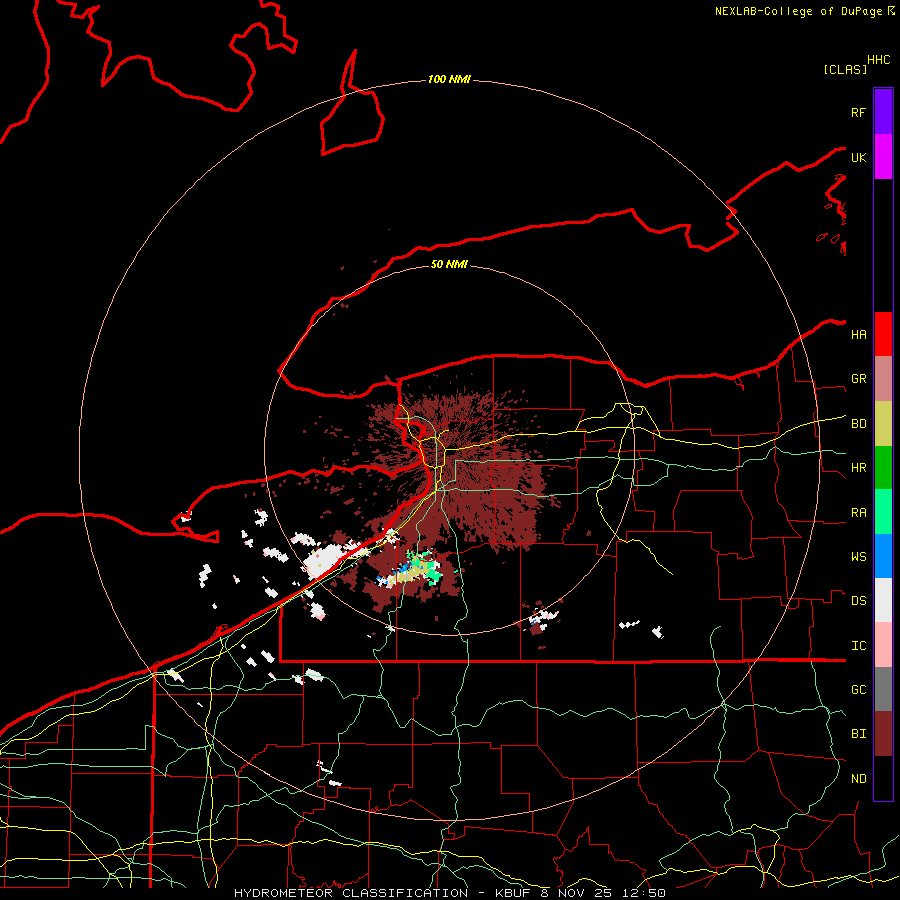Click the HHC header text
Image resolution: width=900 pixels, height=900 pixels.
[879, 60]
